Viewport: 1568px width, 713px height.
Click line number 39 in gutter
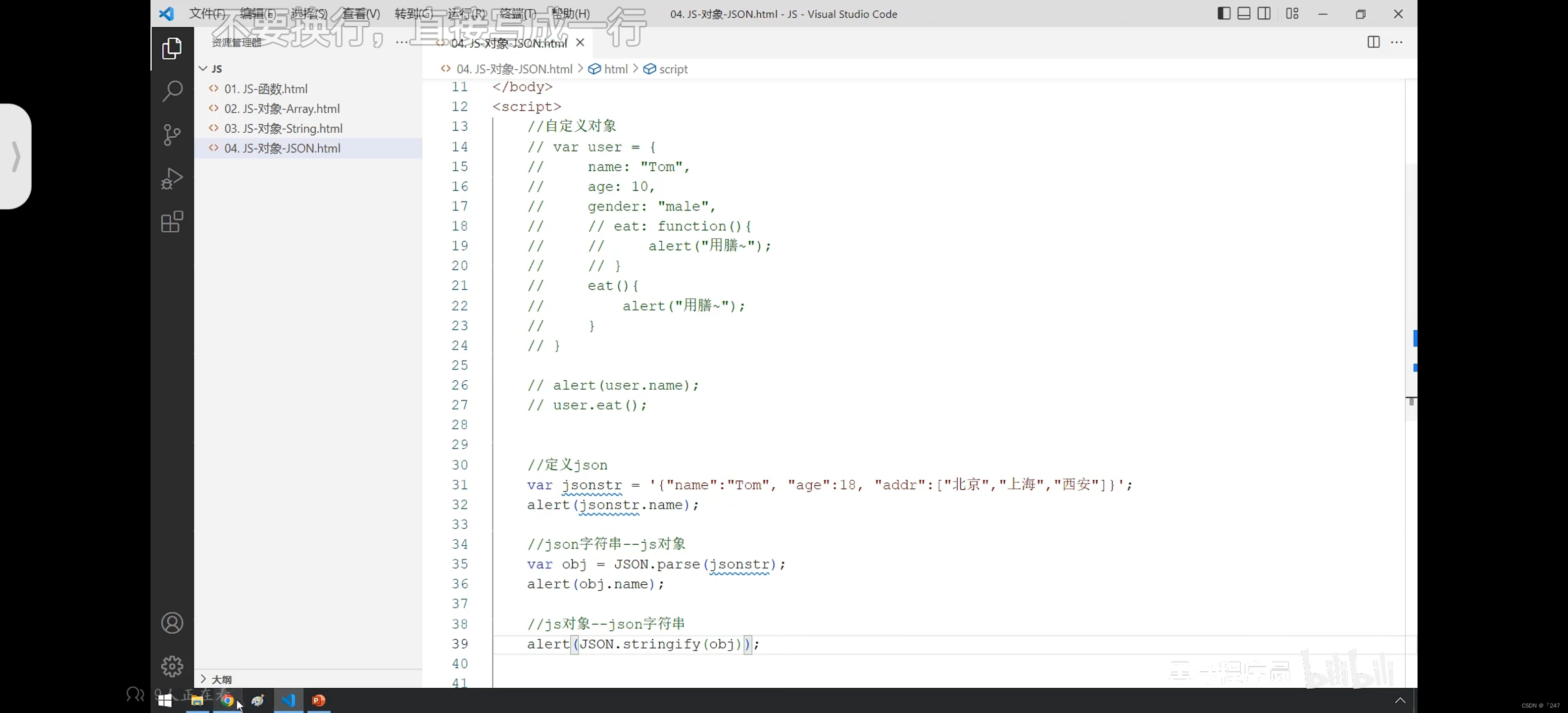(460, 644)
